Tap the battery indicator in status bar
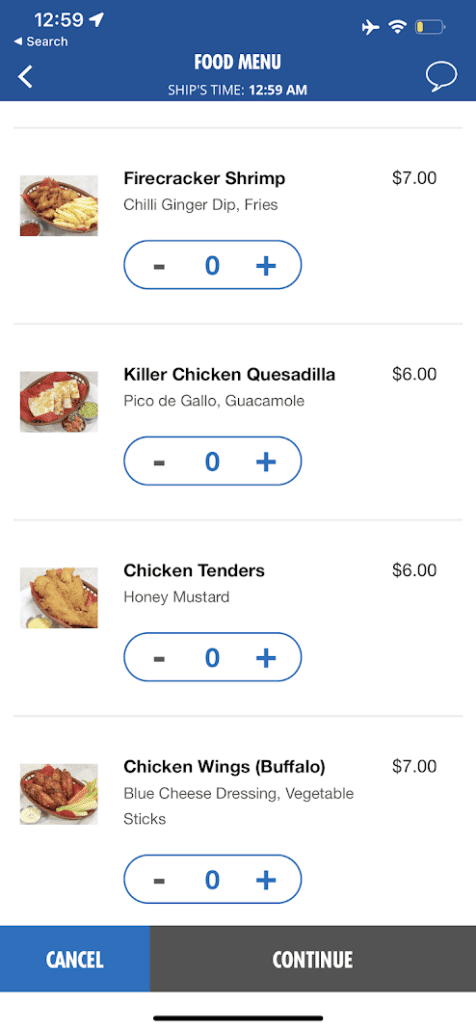The width and height of the screenshot is (476, 1030). pos(430,28)
